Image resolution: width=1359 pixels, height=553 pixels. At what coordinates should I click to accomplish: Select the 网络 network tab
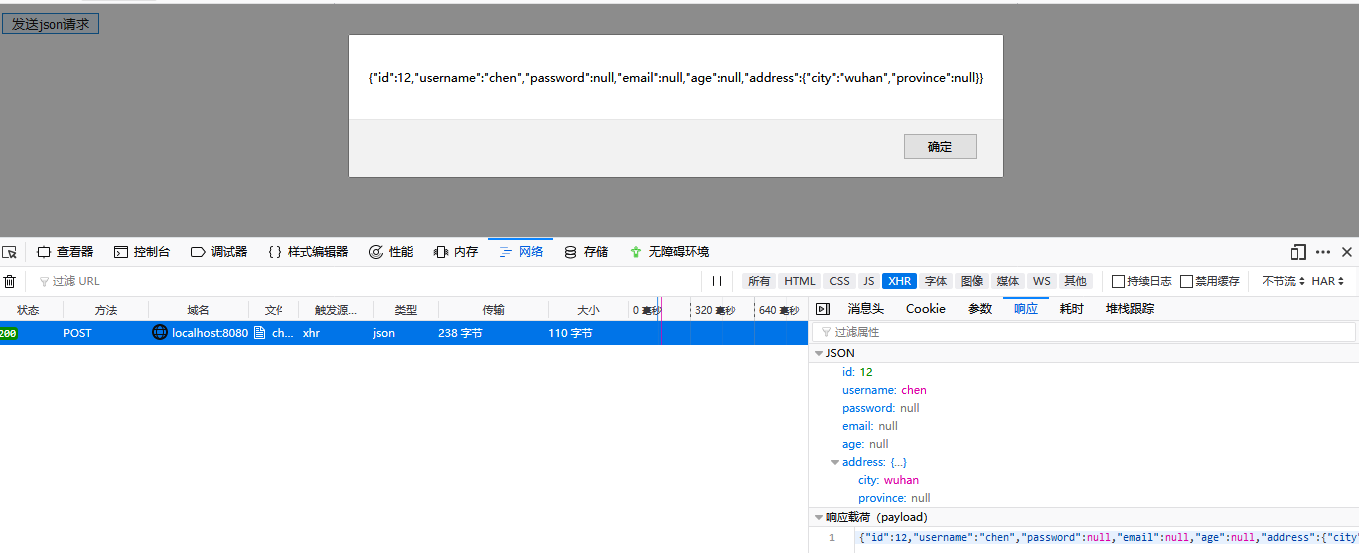pos(521,252)
